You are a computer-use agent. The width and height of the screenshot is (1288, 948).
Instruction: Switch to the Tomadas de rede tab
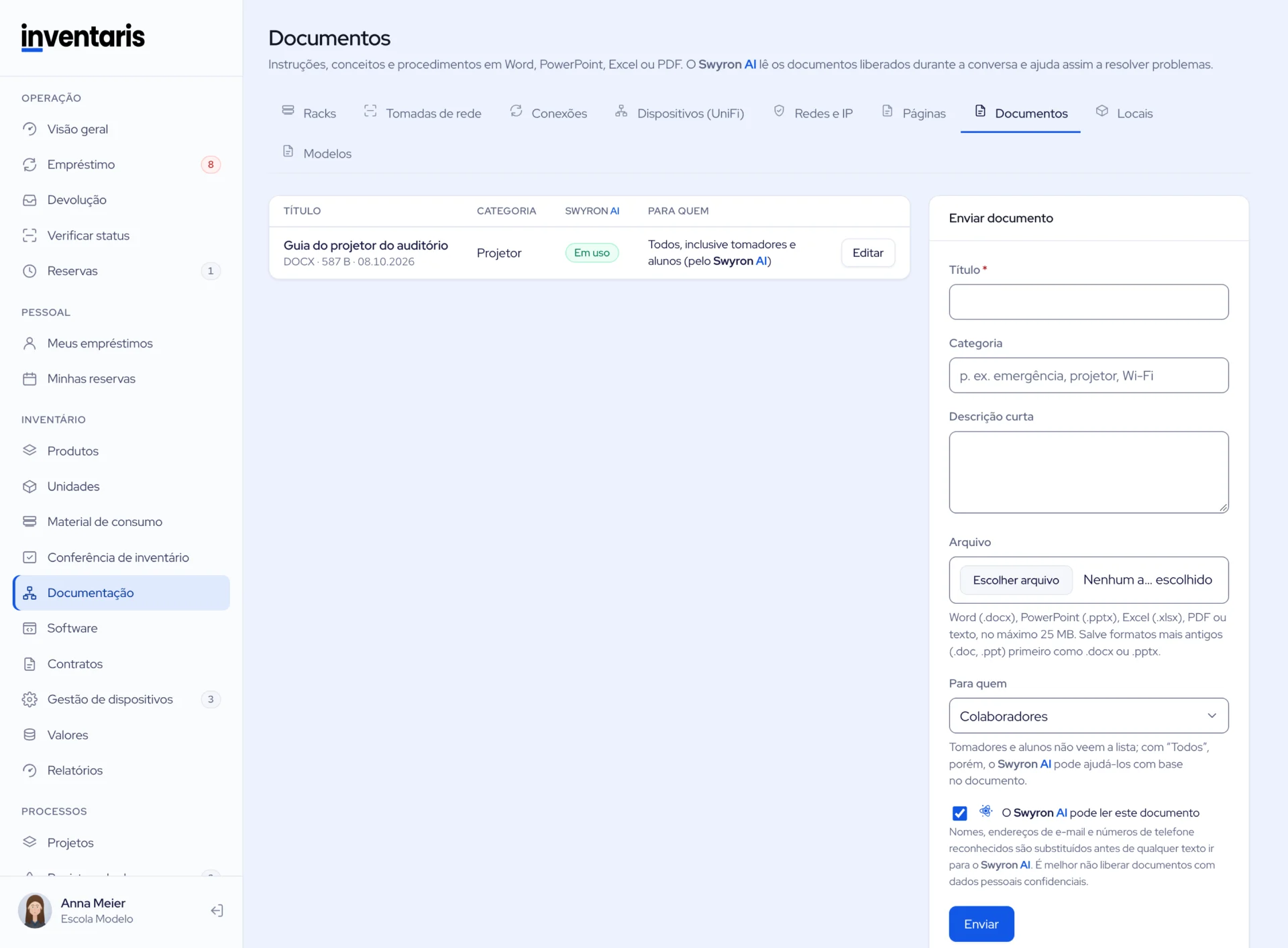coord(423,113)
